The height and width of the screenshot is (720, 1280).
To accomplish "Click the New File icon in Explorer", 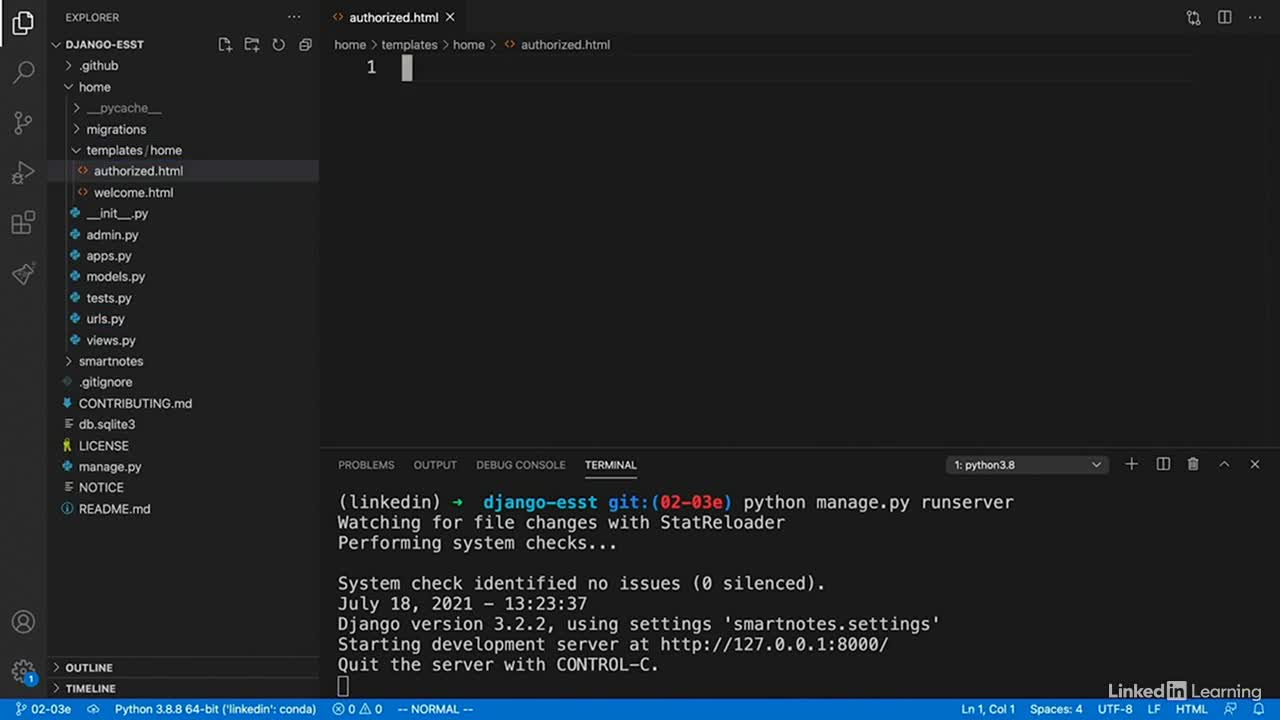I will pos(225,44).
